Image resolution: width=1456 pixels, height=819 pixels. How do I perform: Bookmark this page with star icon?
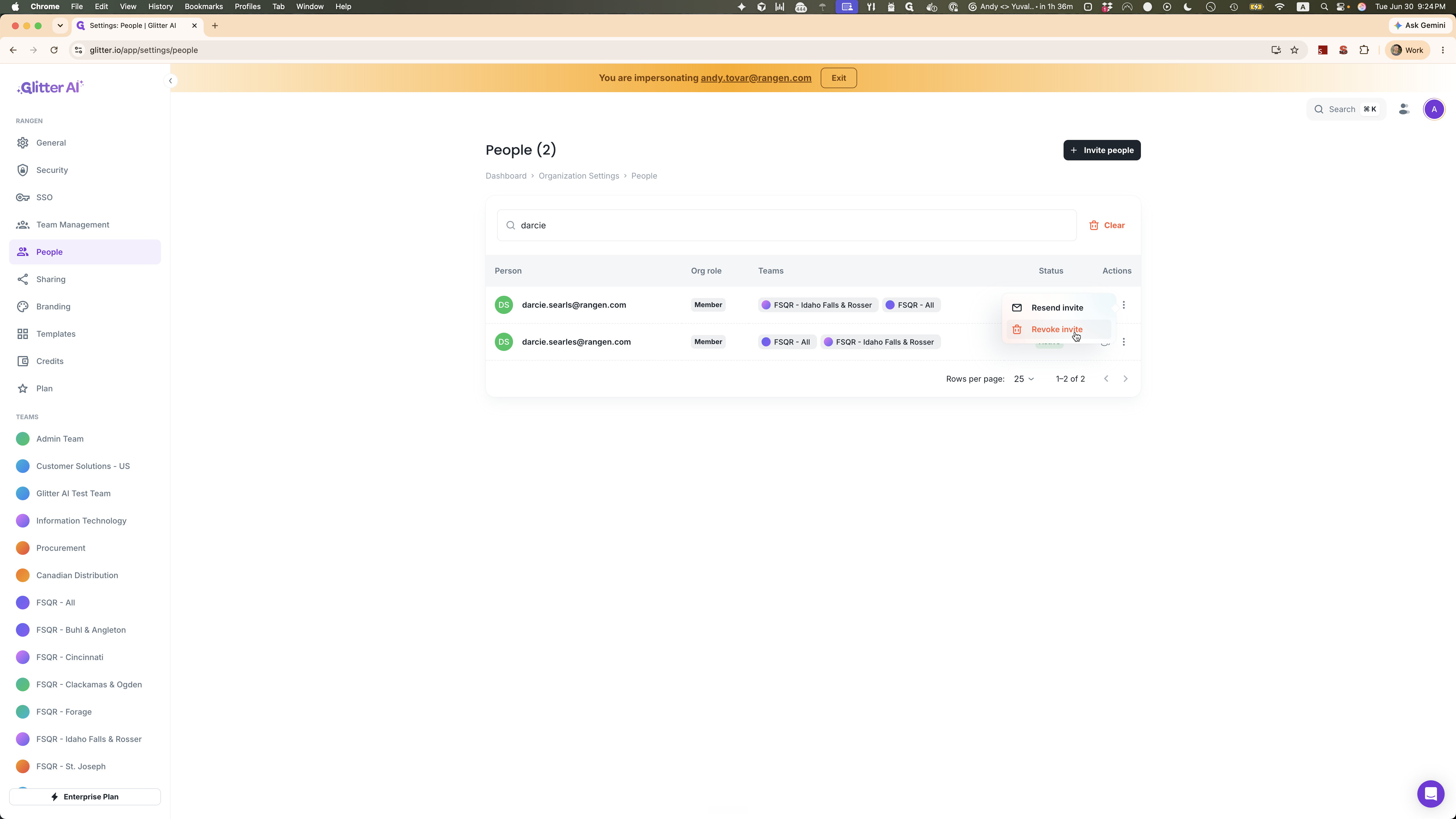pyautogui.click(x=1294, y=50)
